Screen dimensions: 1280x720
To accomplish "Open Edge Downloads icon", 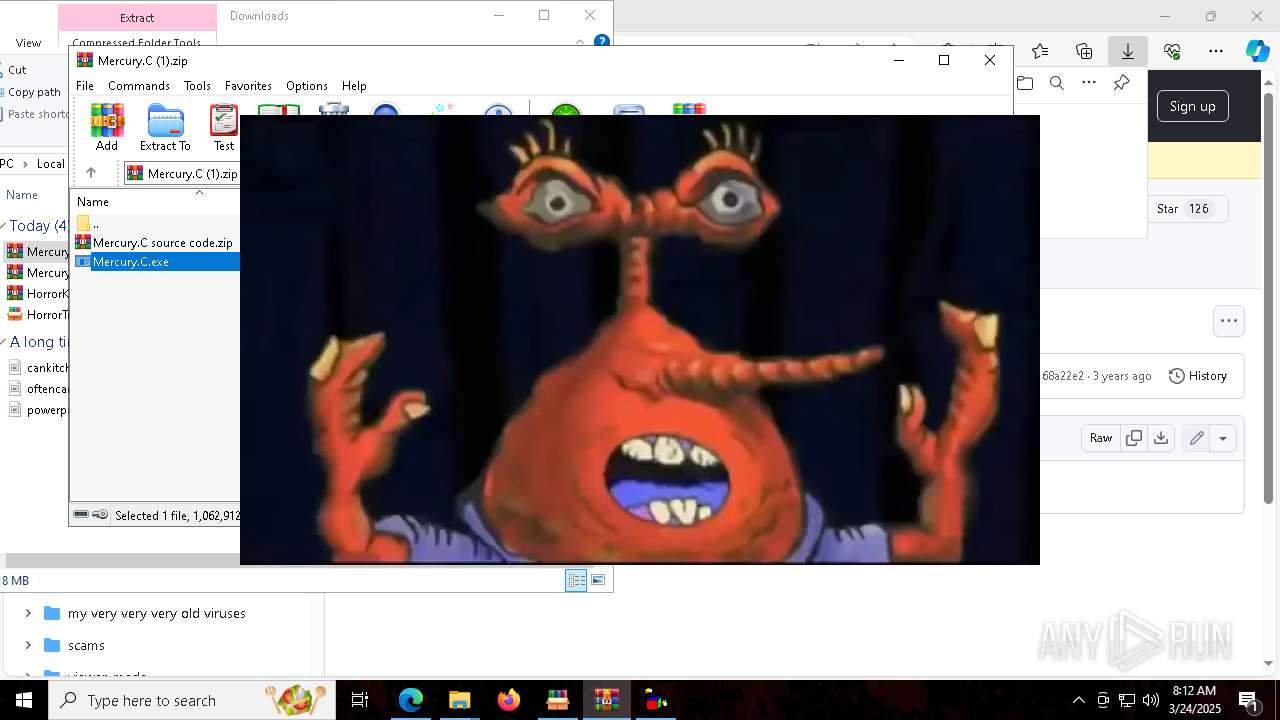I will click(1128, 51).
